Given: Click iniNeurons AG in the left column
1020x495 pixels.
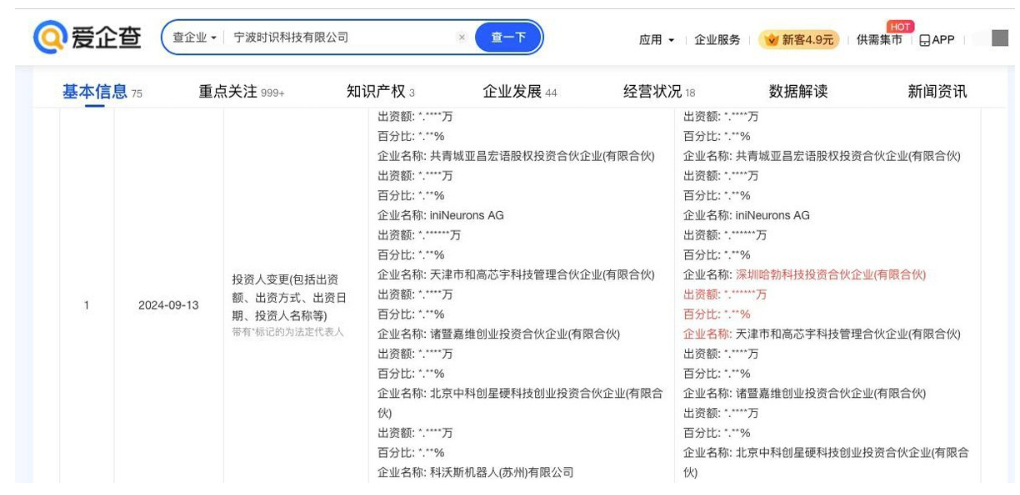Looking at the screenshot, I should tap(466, 215).
